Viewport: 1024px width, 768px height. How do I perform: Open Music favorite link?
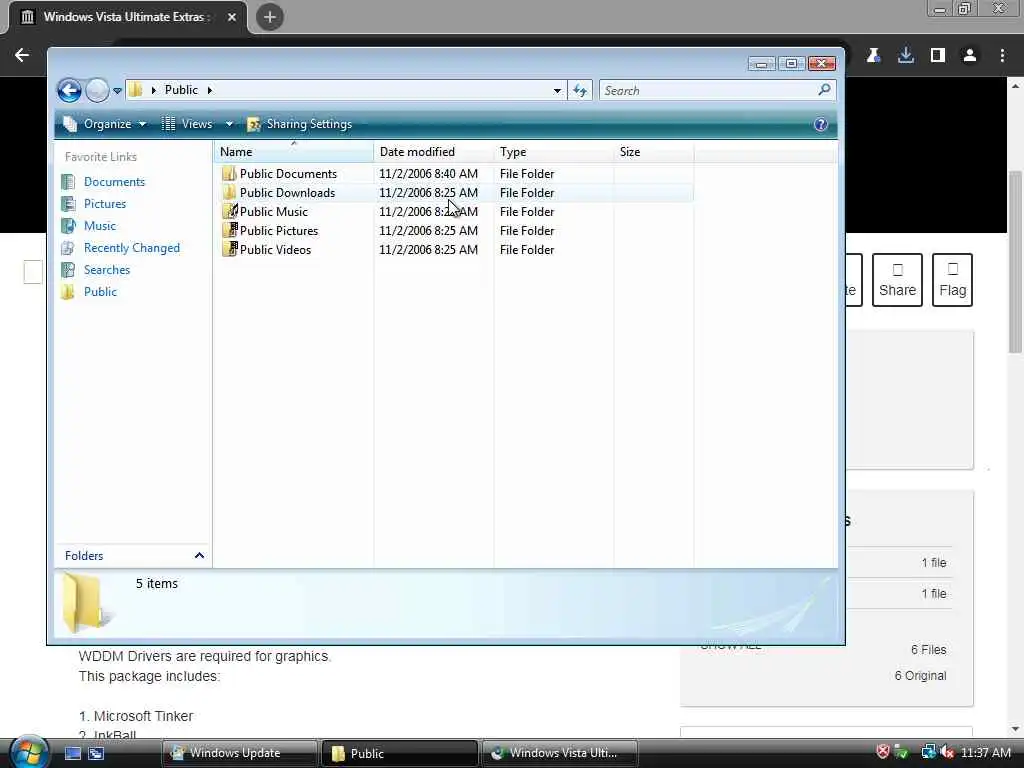99,226
